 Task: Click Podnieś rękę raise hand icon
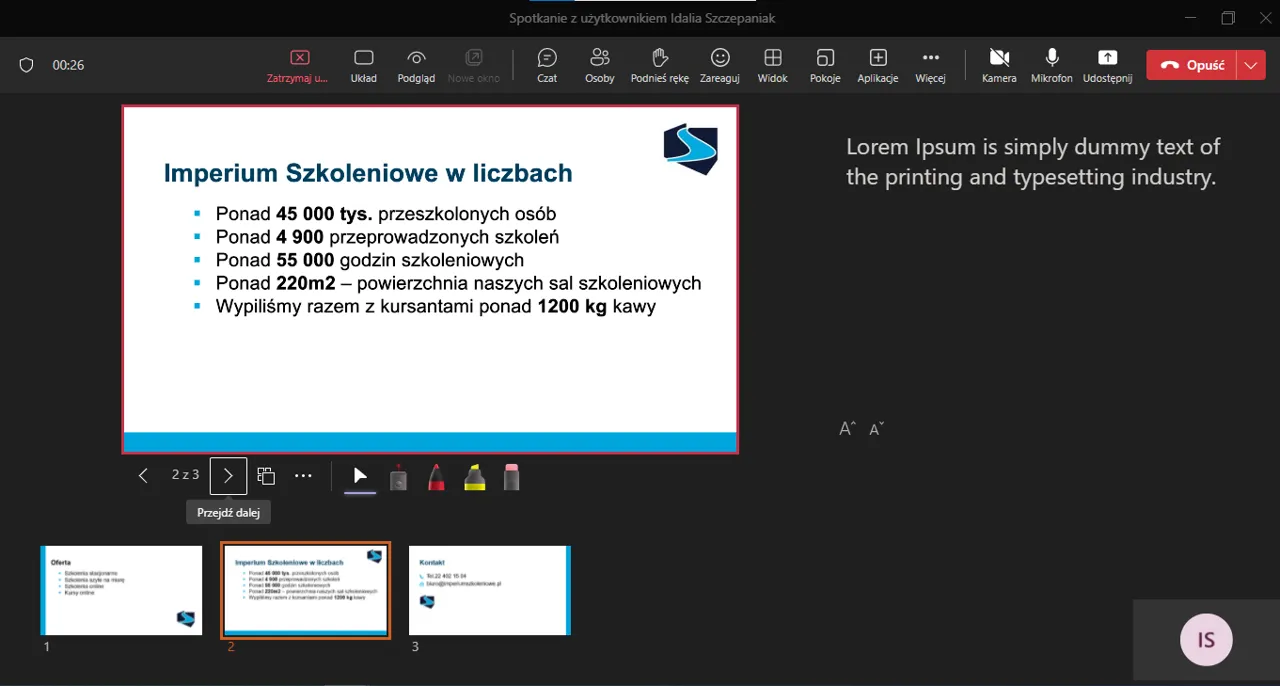coord(659,64)
